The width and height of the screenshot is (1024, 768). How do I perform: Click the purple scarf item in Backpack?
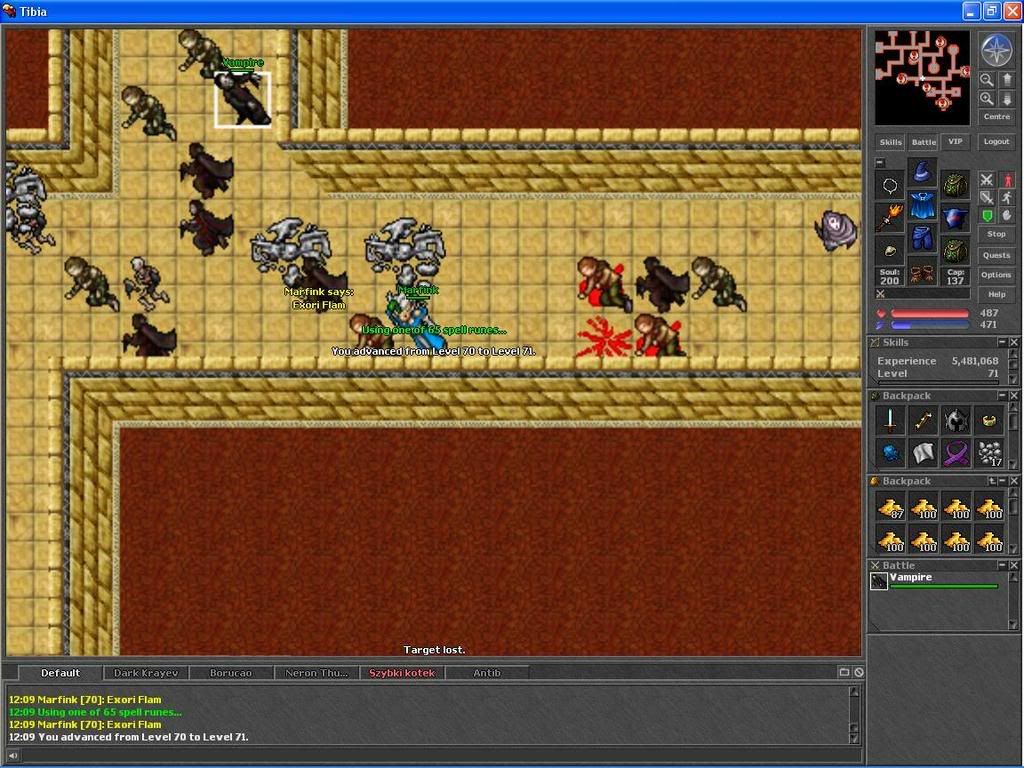click(956, 453)
